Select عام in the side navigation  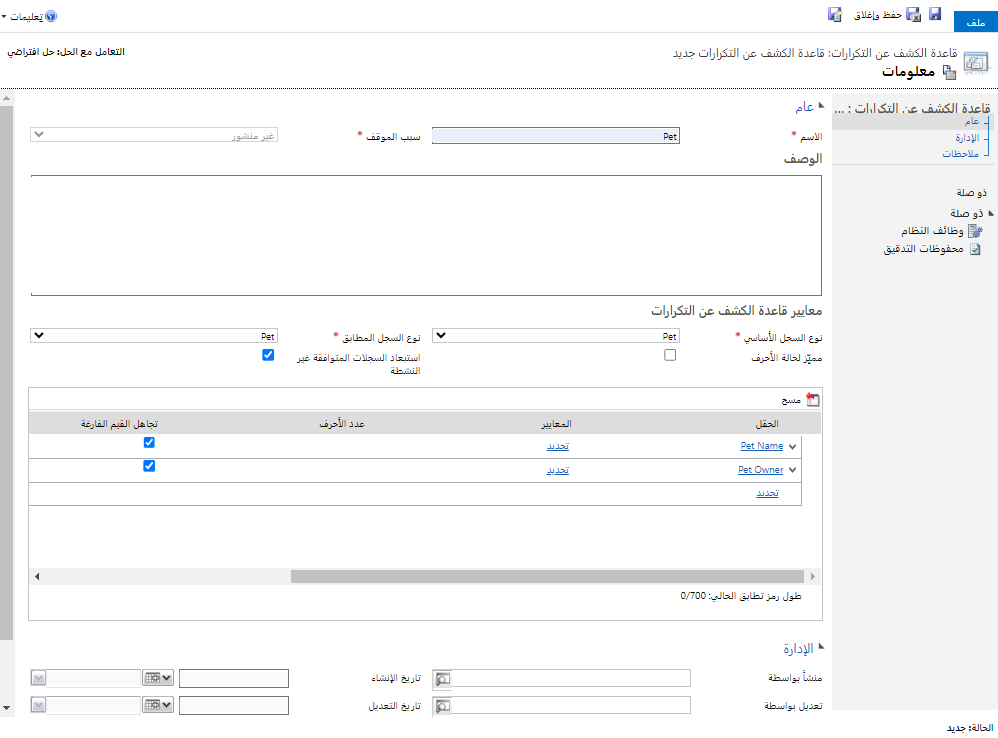point(971,121)
